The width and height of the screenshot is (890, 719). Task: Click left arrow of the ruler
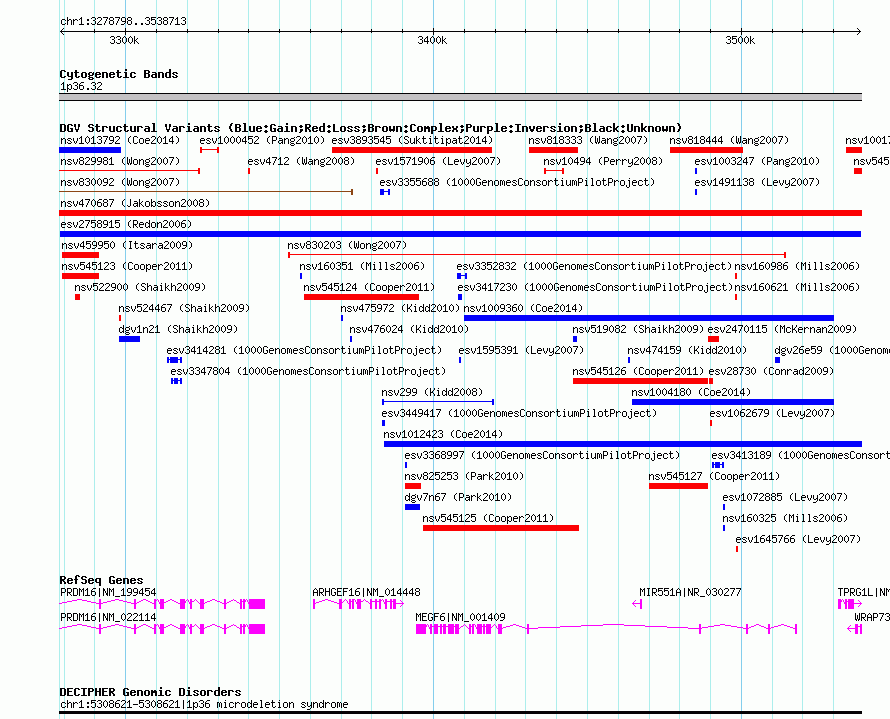[62, 31]
